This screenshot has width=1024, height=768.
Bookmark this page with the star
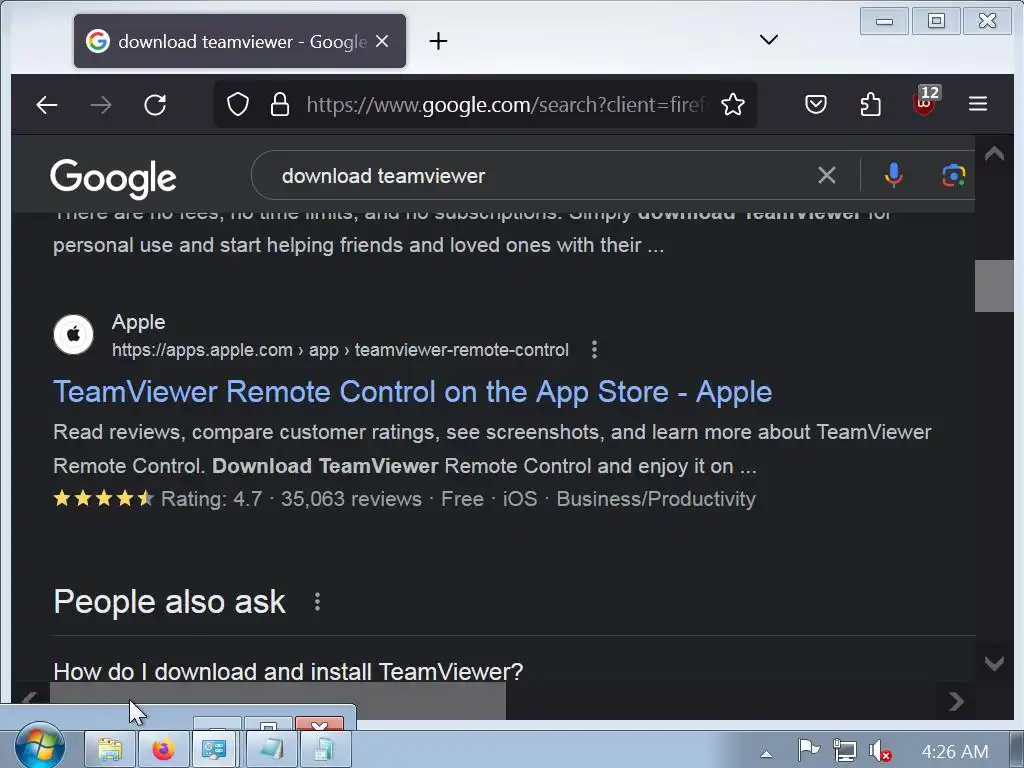[x=733, y=104]
